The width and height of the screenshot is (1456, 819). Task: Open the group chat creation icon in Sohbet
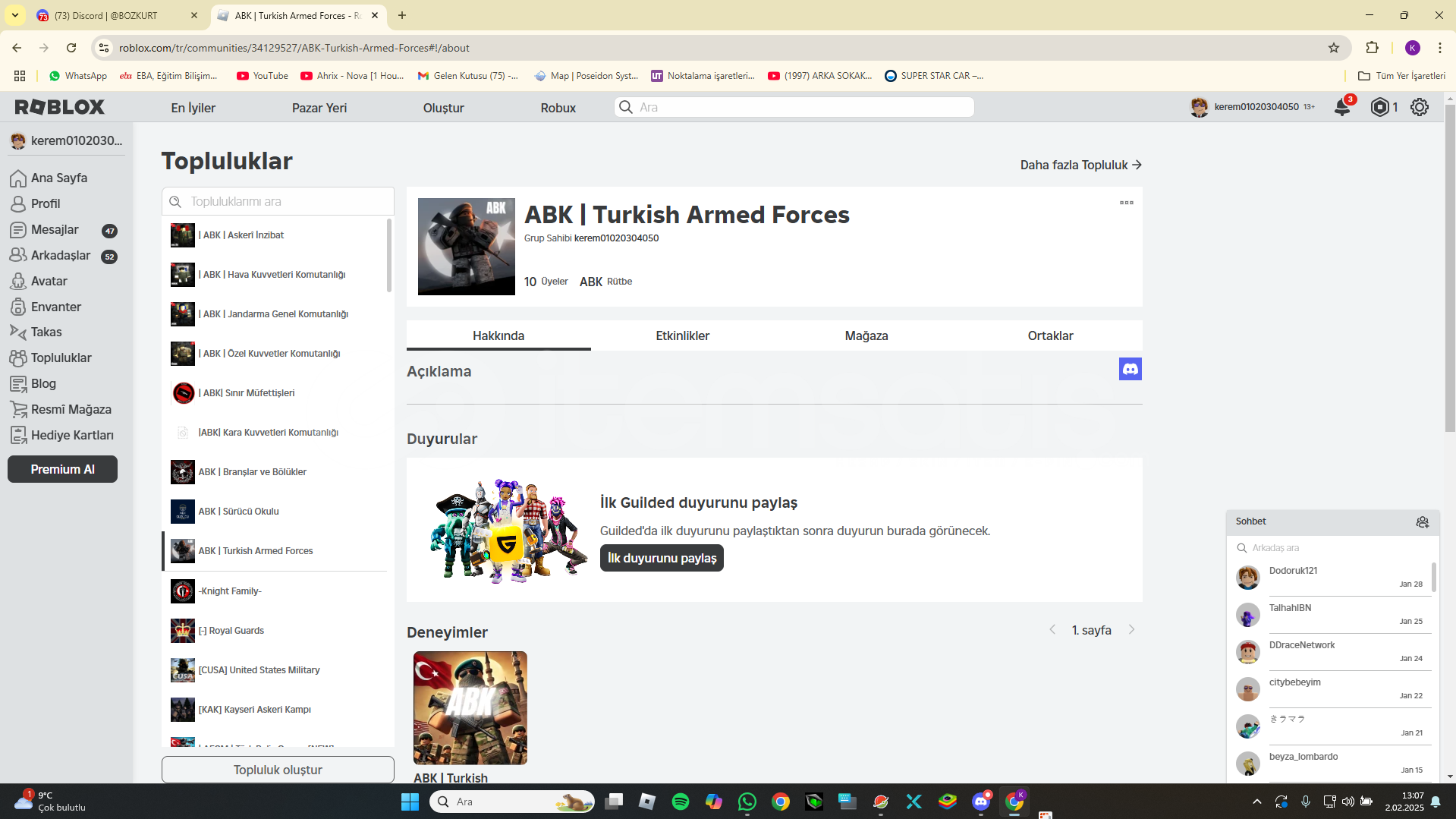[x=1422, y=522]
